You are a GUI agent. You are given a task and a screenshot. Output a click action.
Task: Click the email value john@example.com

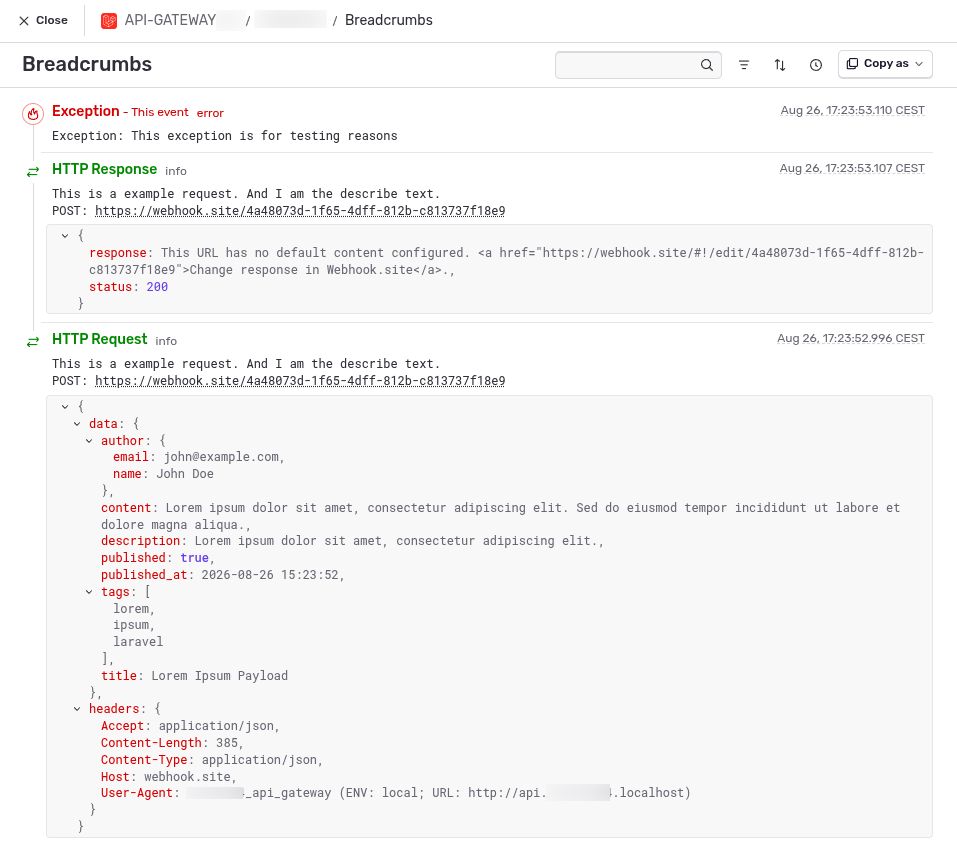221,457
